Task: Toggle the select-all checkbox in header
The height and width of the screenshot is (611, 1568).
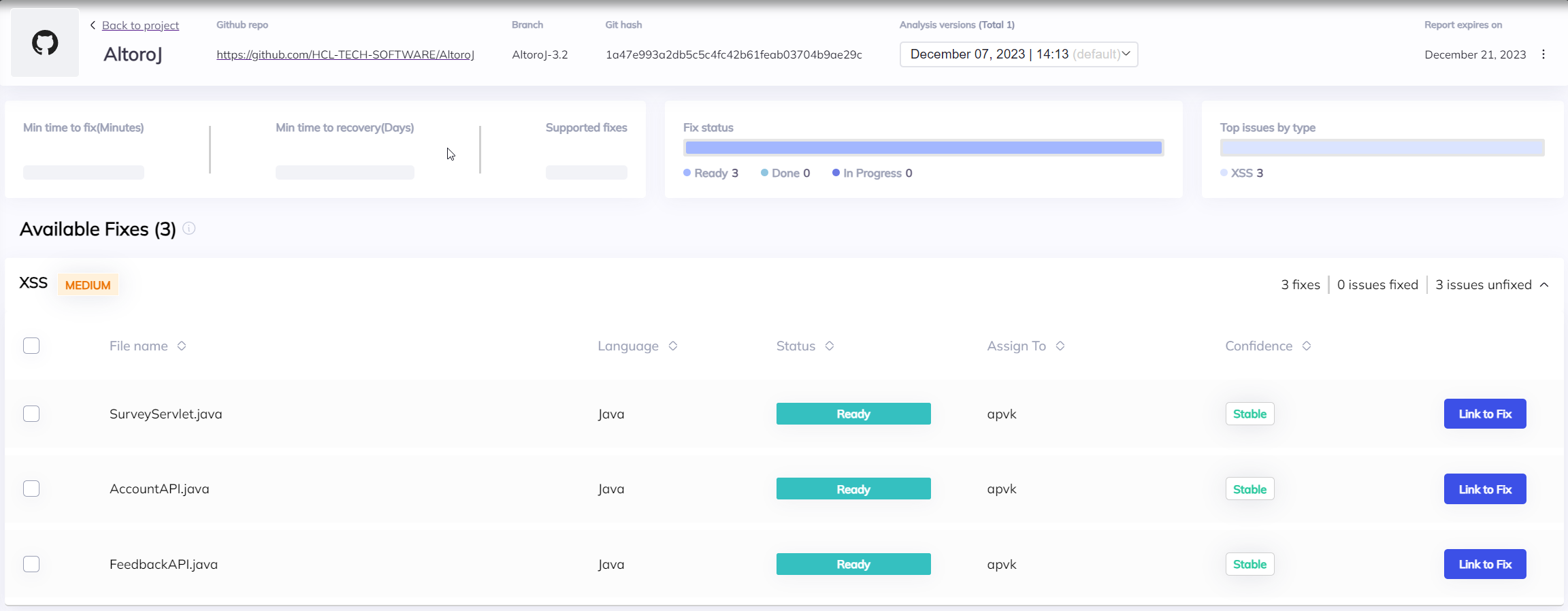Action: (31, 346)
